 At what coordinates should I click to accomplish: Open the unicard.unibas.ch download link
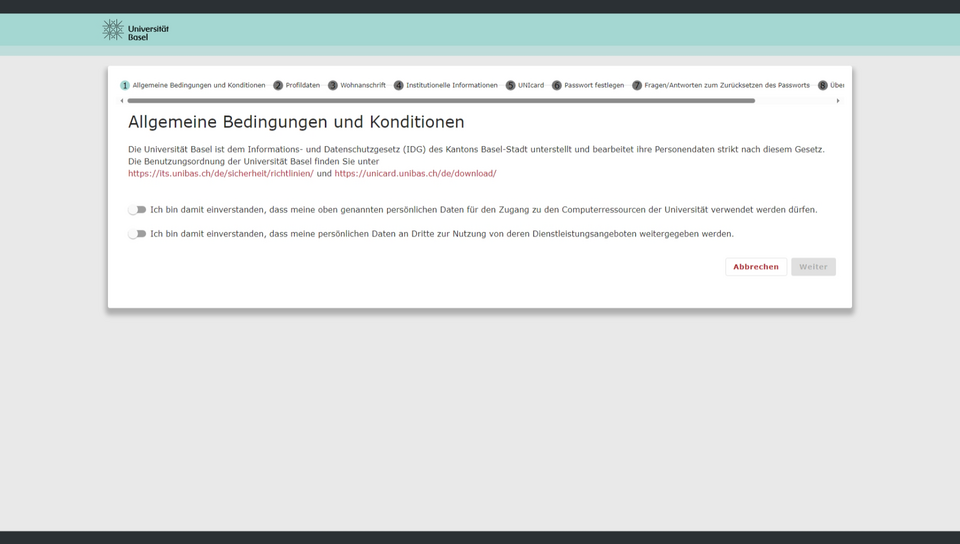[x=415, y=174]
